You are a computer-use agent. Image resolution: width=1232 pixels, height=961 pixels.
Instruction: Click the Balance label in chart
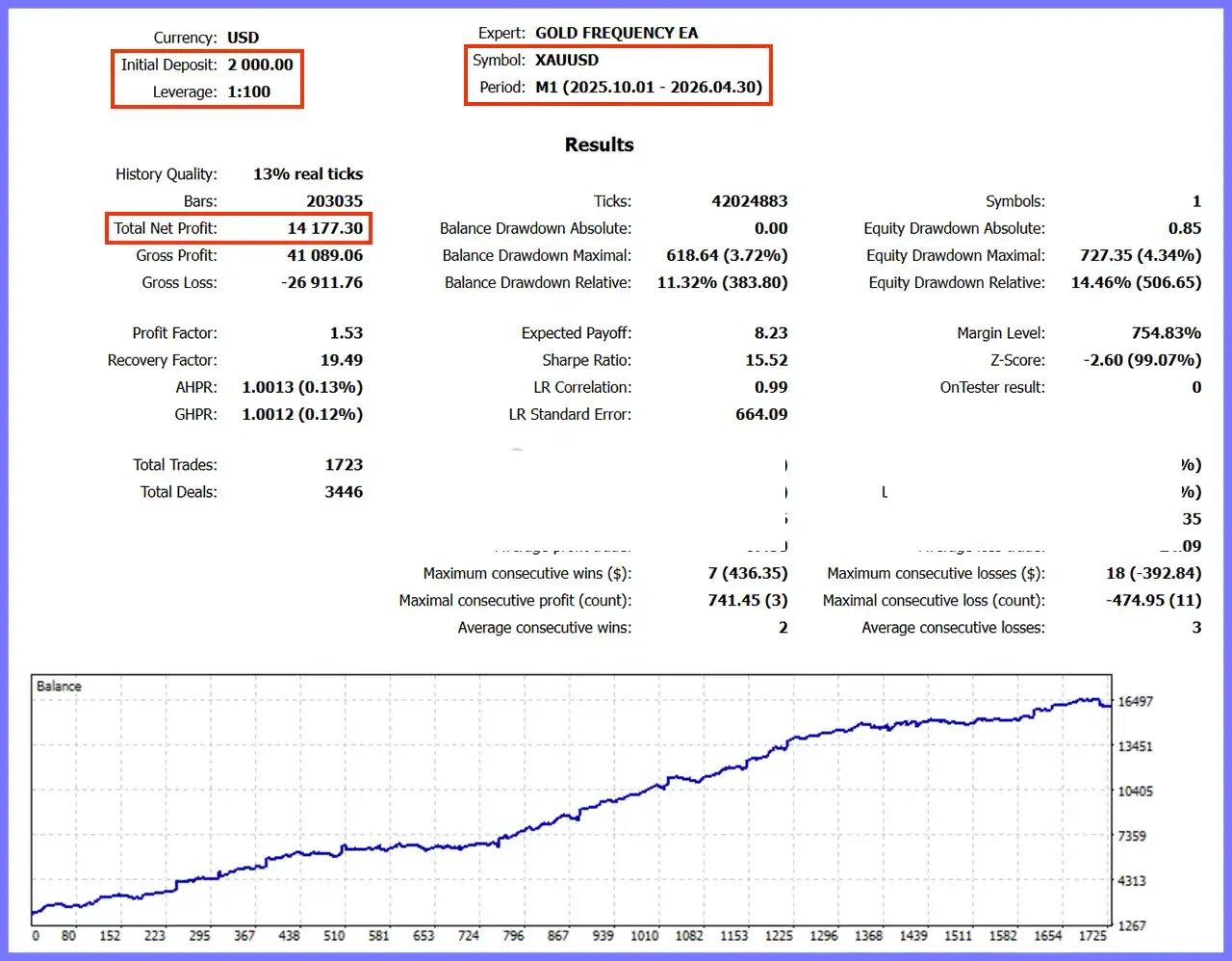point(59,687)
